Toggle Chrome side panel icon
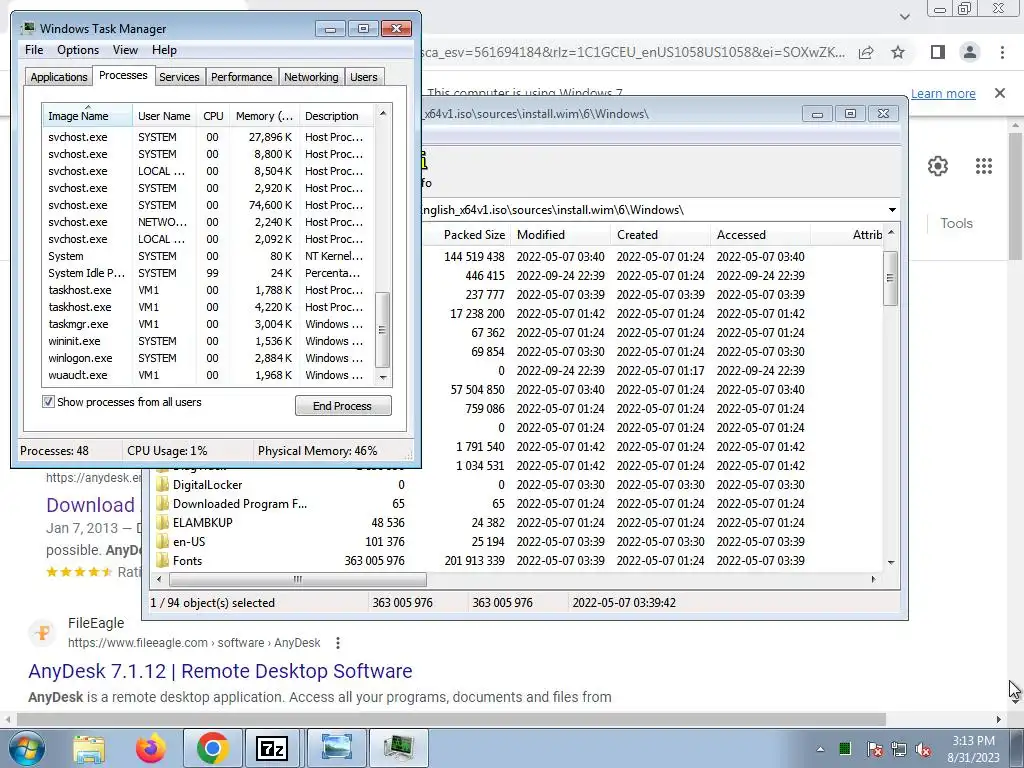 tap(938, 52)
